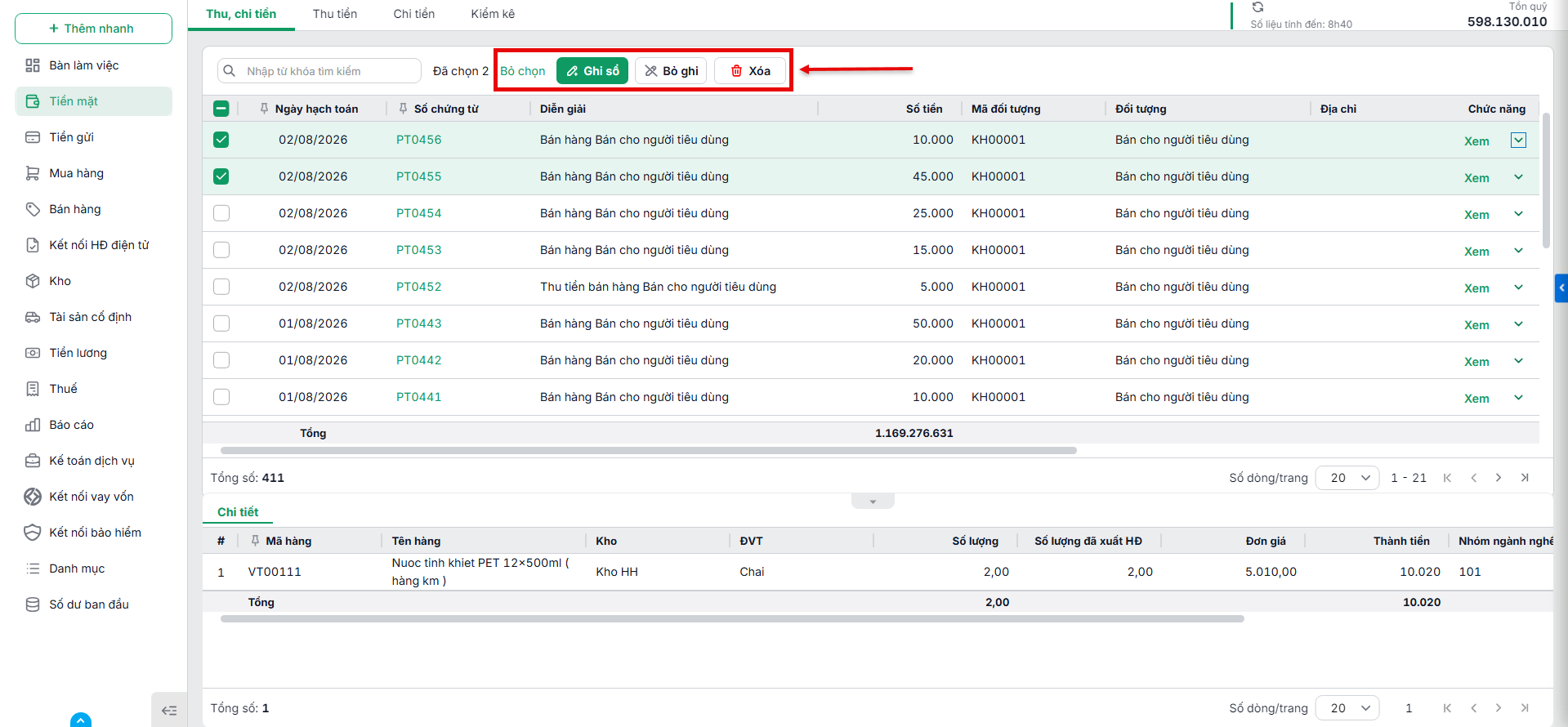Open the Kết nối HĐ điện tử icon

click(x=33, y=245)
